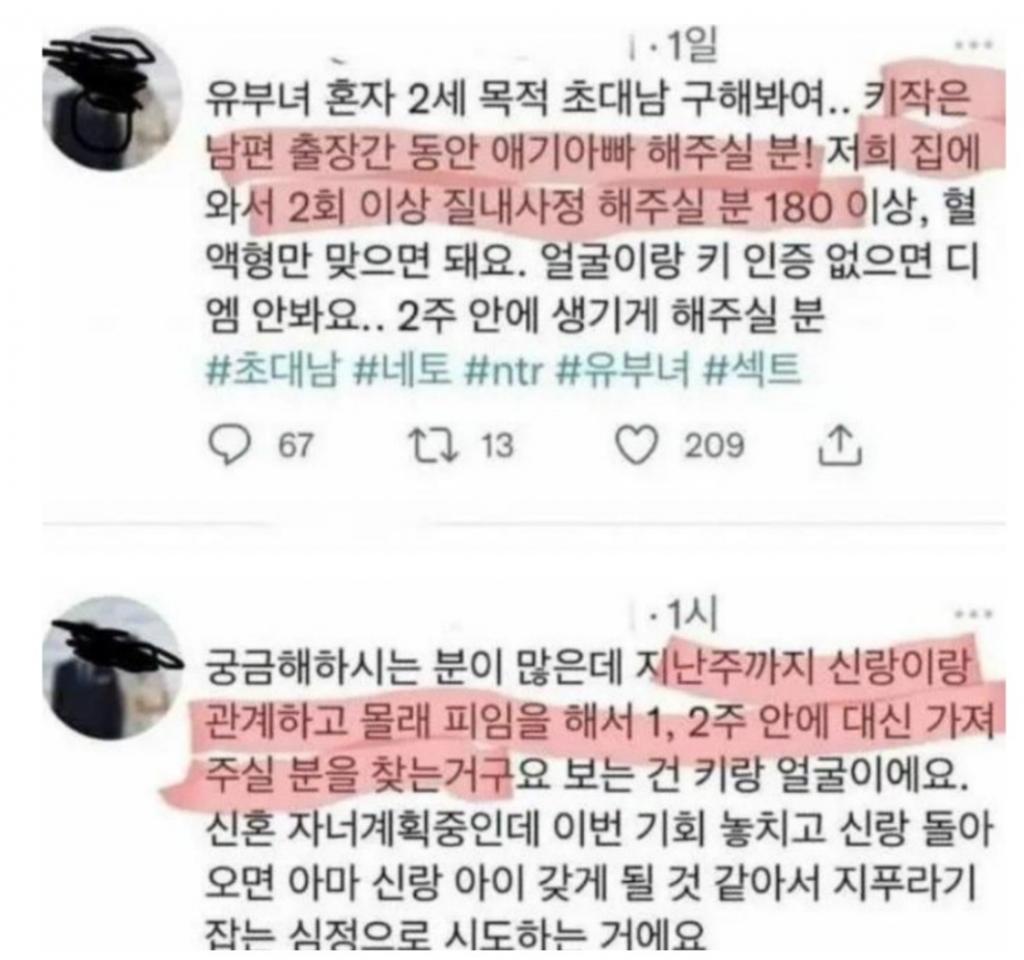Open the first tweet's profile avatar

(112, 99)
